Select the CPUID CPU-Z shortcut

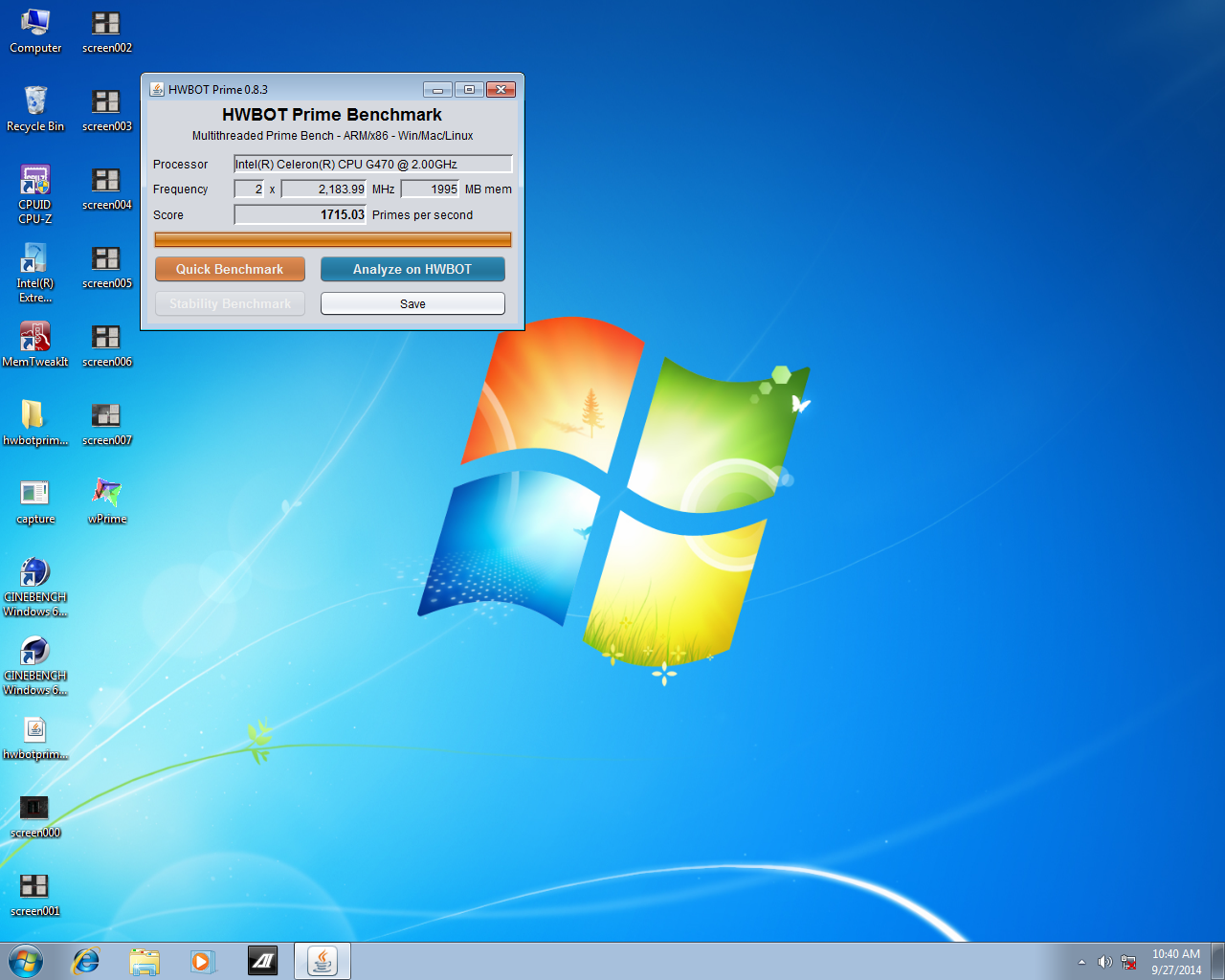(x=35, y=194)
